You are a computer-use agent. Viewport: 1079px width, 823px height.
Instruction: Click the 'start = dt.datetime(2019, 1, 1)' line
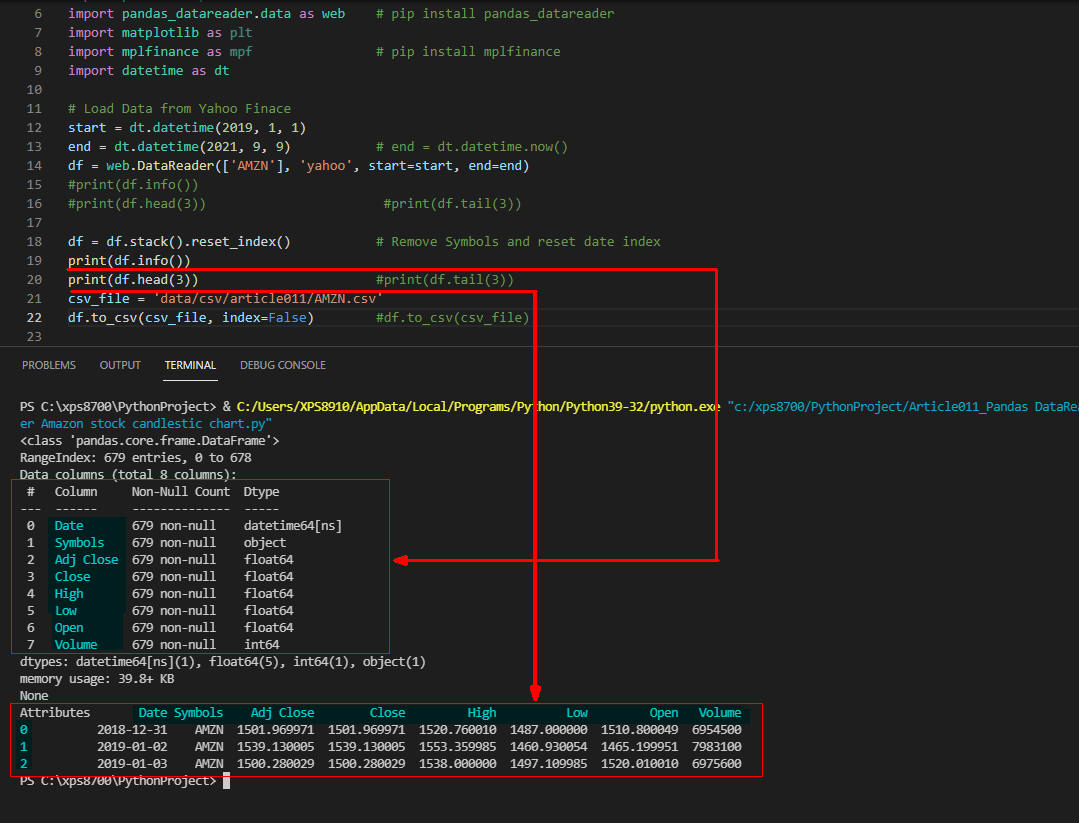coord(186,127)
